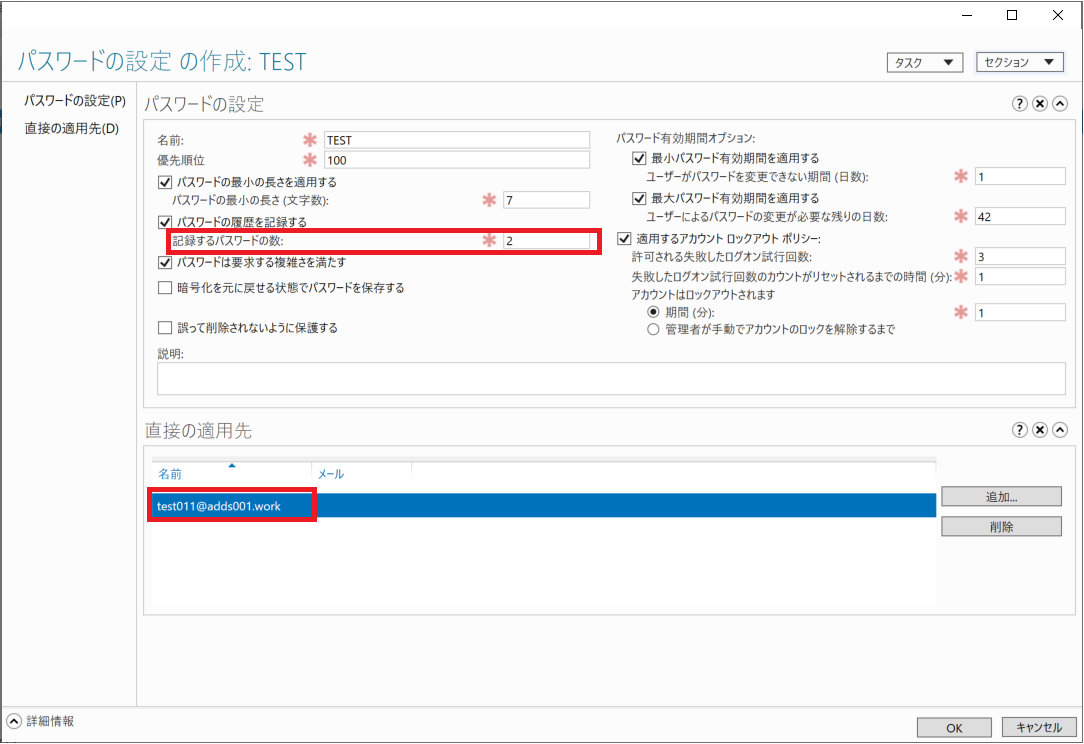
Task: Click the lockout 期間 (分) value field
Action: point(1020,313)
